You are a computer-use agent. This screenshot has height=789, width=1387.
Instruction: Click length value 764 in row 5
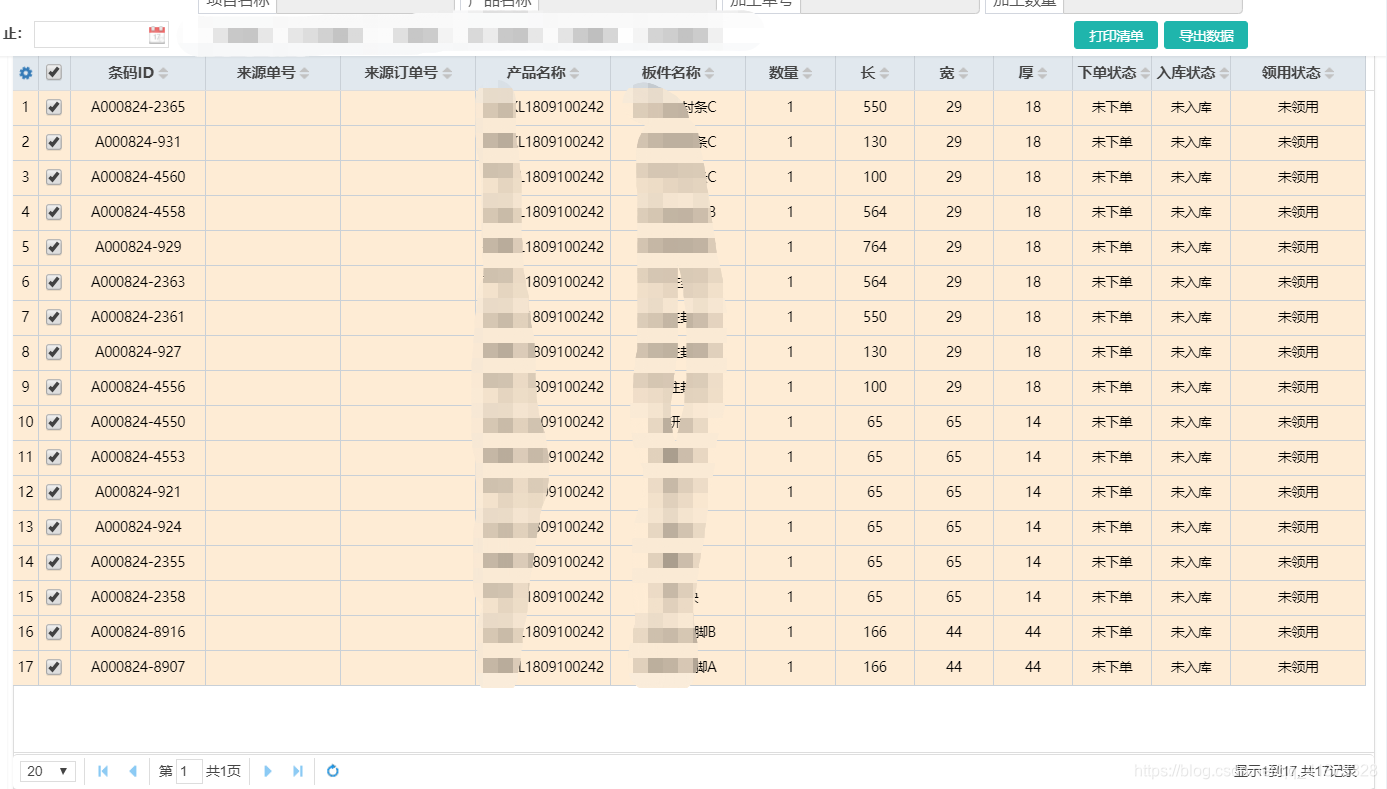pyautogui.click(x=875, y=247)
